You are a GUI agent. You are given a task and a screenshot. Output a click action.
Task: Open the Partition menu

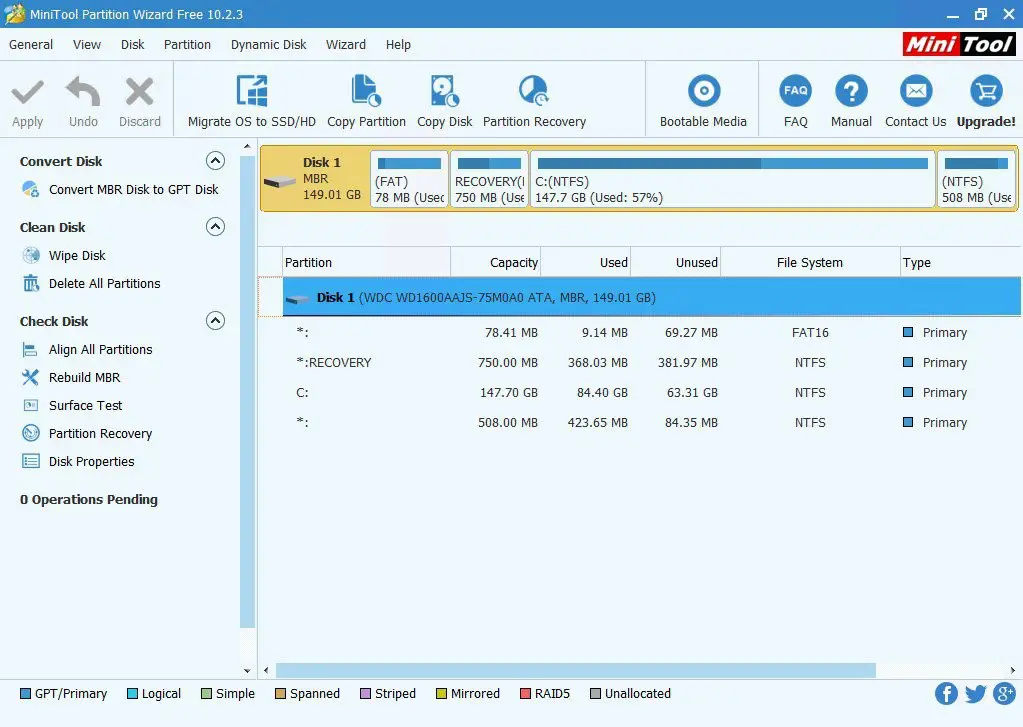tap(187, 44)
